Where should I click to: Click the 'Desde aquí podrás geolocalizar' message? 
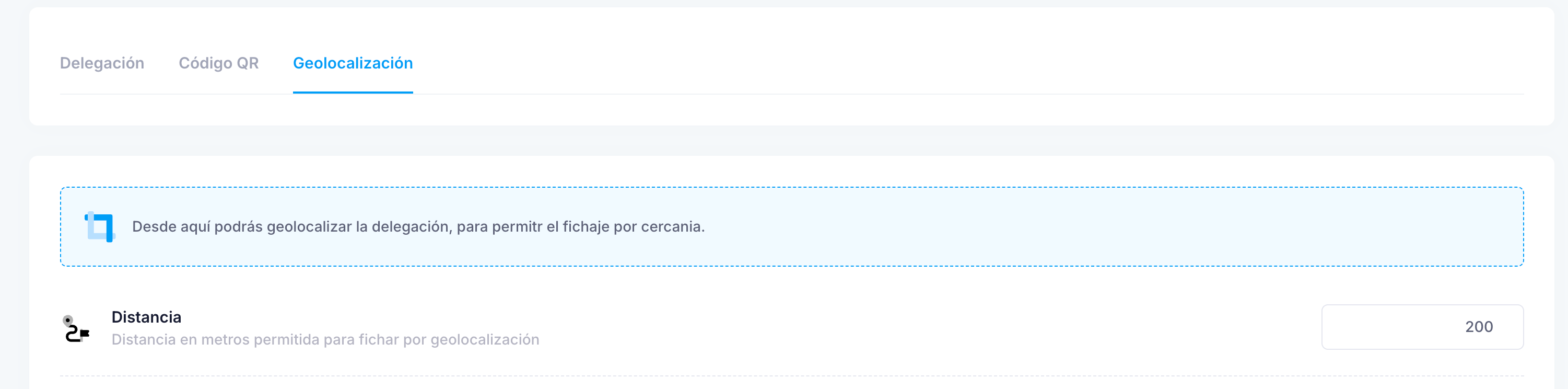[x=418, y=227]
